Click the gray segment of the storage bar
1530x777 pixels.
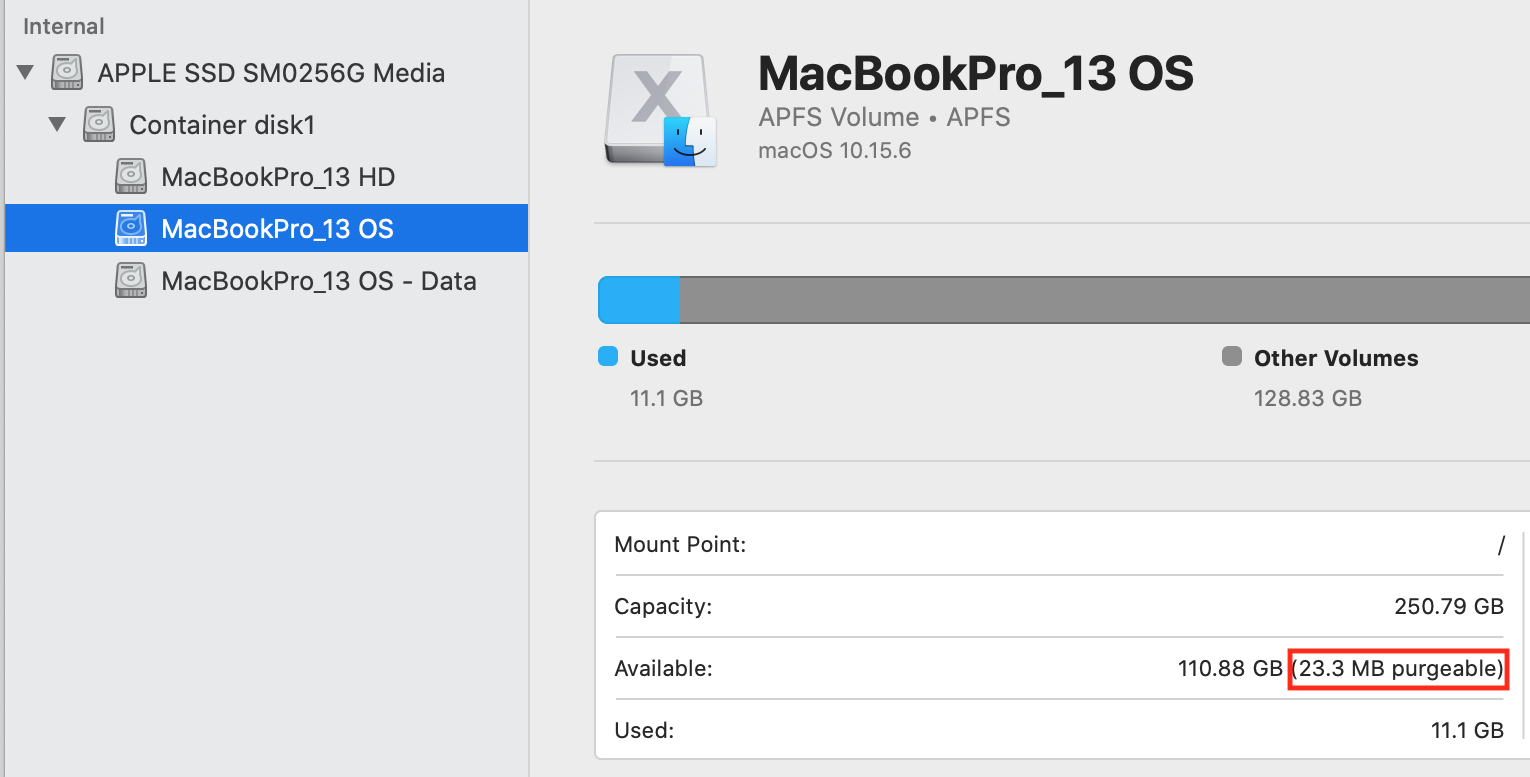[1100, 300]
